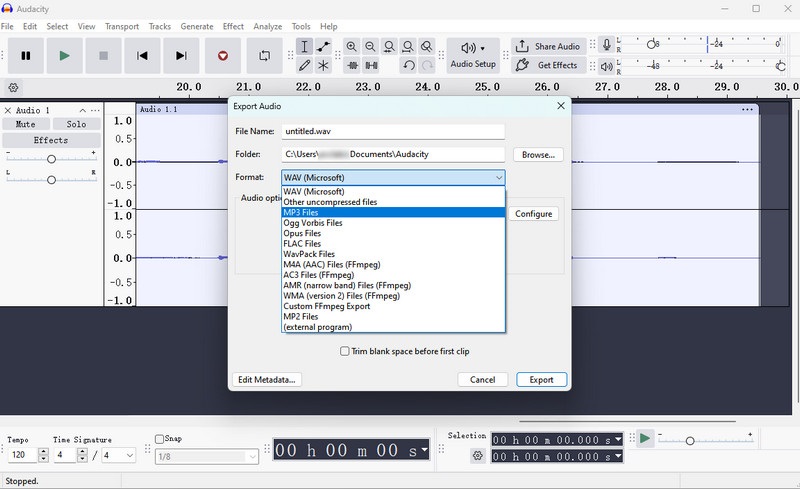Click the speaker playback meter icon

click(606, 66)
